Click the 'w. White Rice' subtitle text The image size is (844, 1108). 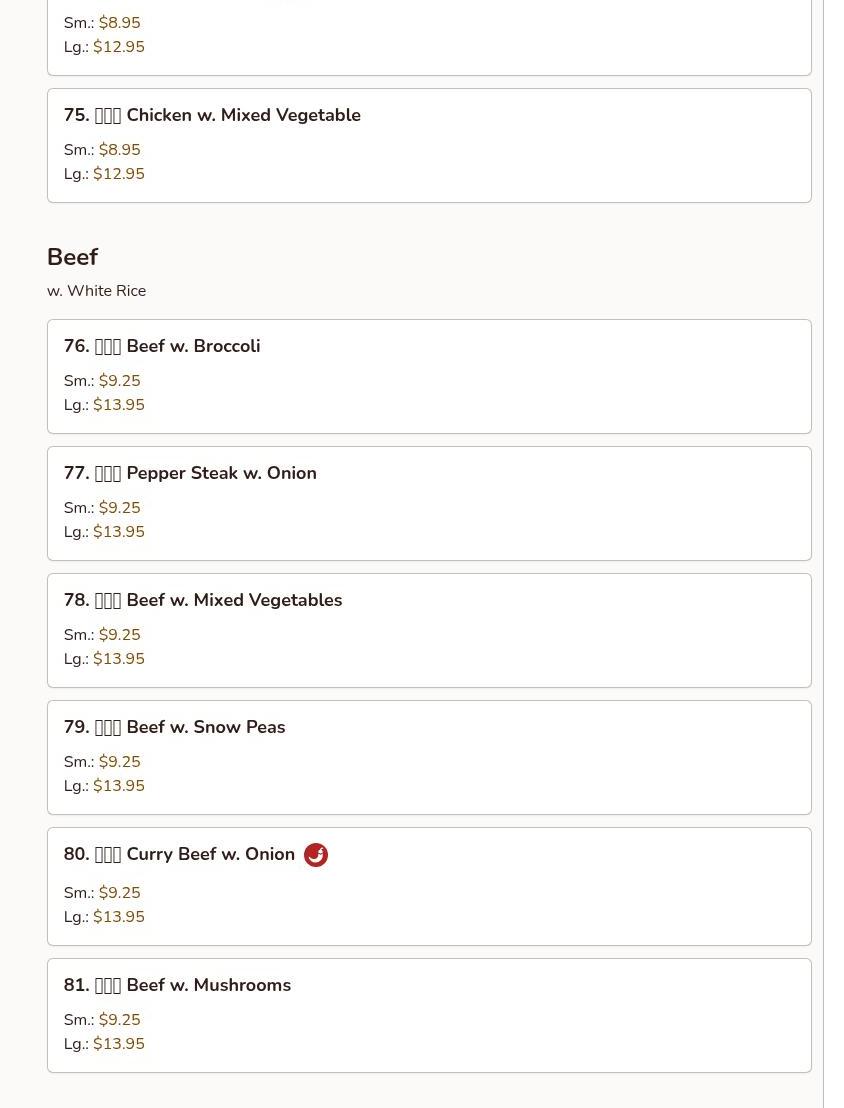pos(96,290)
